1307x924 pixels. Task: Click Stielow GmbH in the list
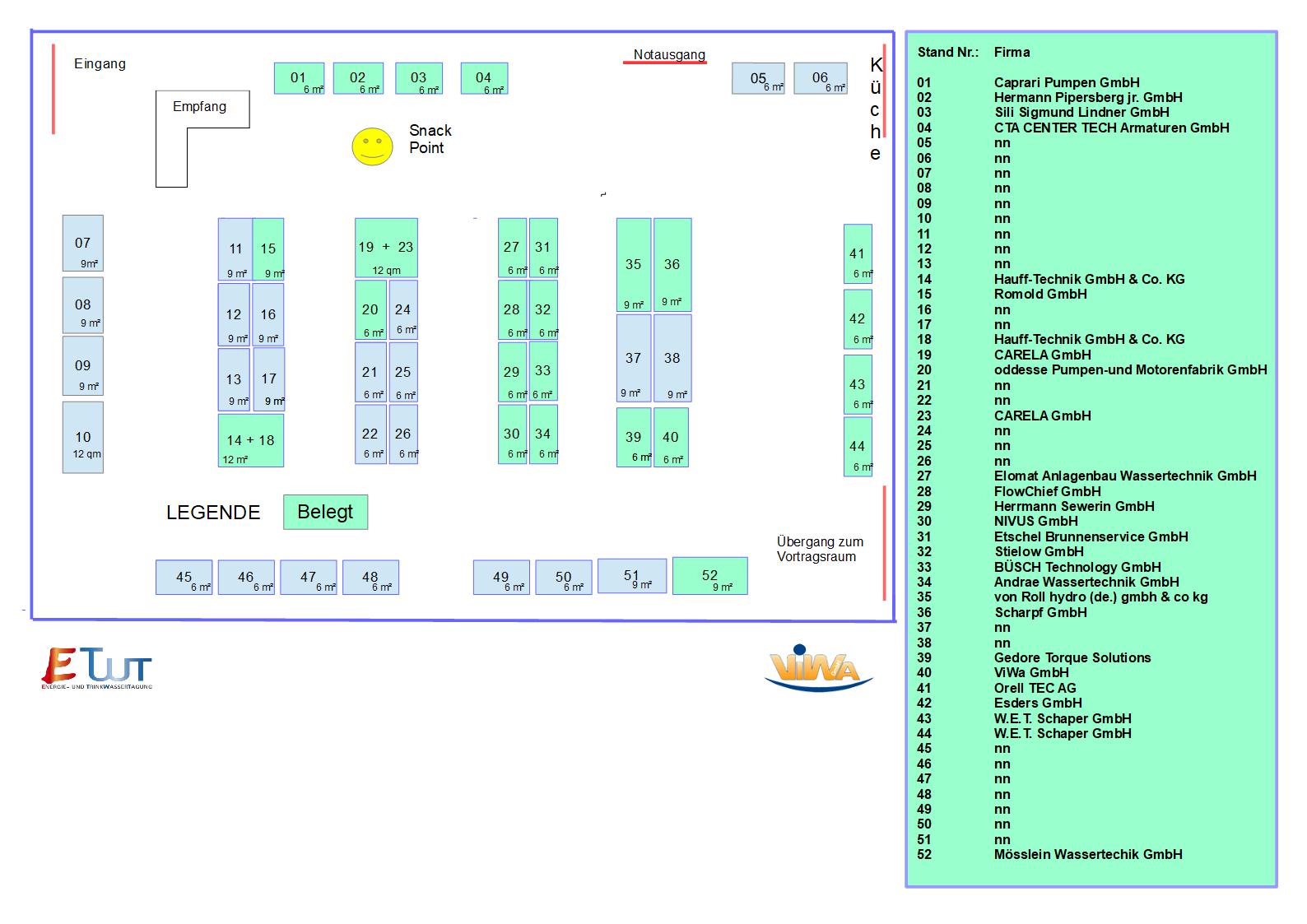(x=1039, y=551)
